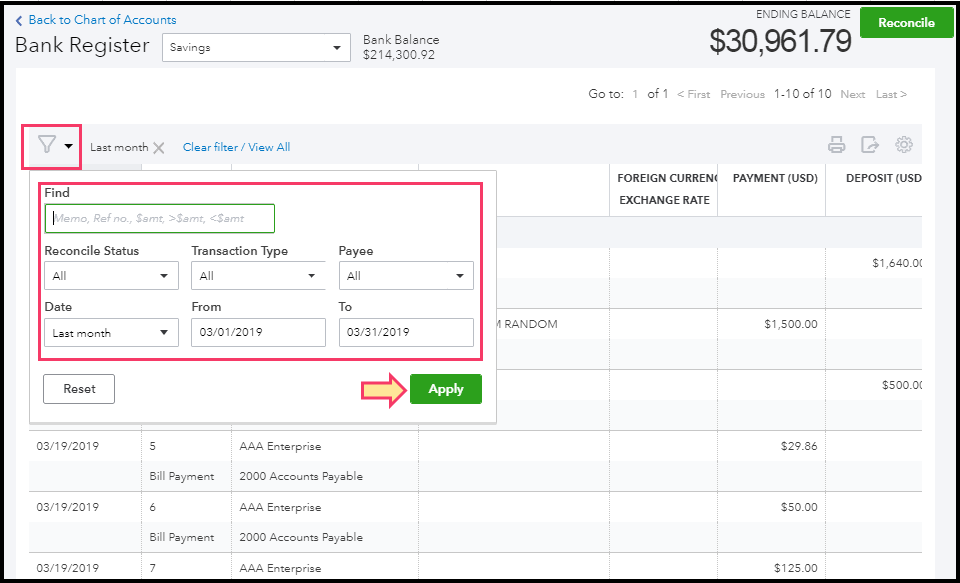Expand the Reconcile Status dropdown
Viewport: 960px width, 583px height.
pos(111,275)
